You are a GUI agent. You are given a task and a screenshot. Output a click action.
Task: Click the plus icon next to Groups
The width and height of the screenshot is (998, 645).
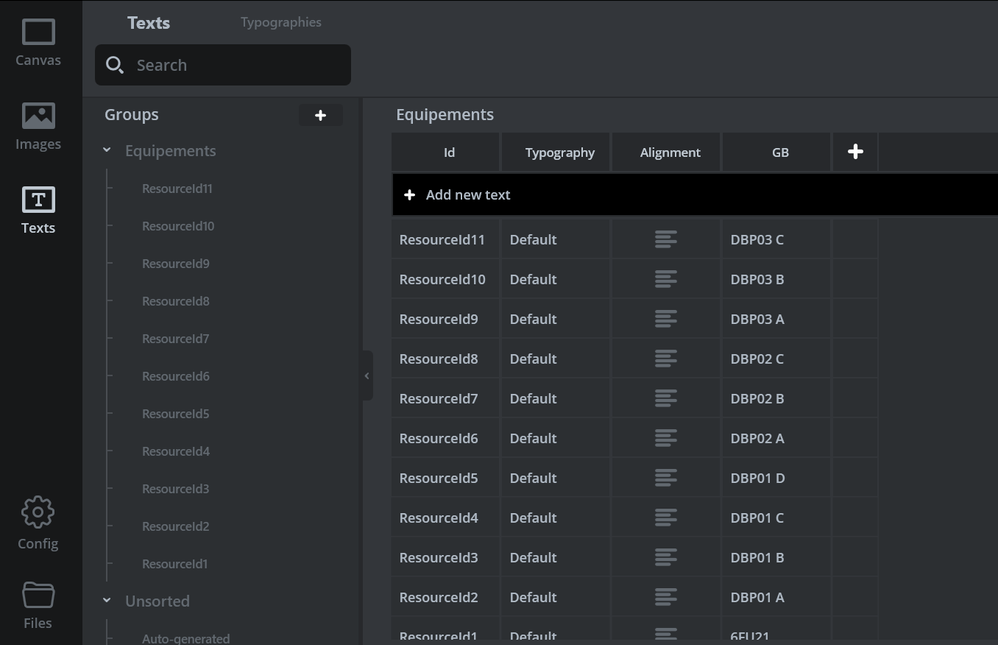pos(320,116)
